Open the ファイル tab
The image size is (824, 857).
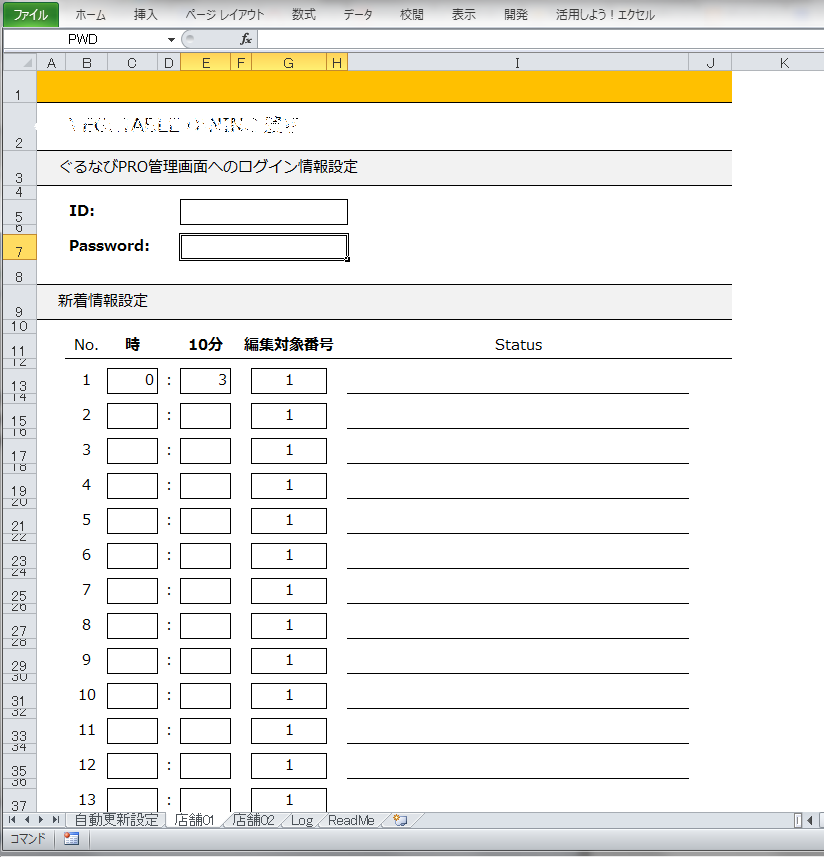[x=31, y=15]
